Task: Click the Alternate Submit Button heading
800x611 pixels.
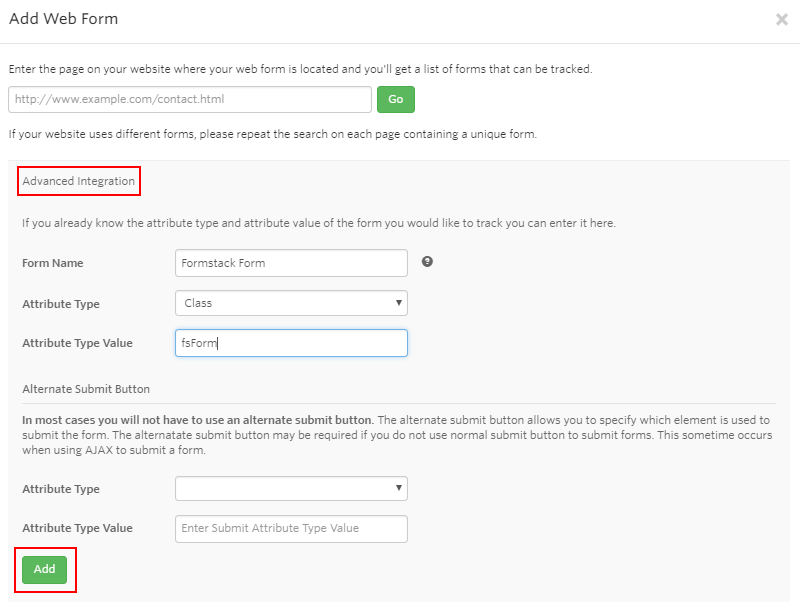Action: [x=85, y=388]
